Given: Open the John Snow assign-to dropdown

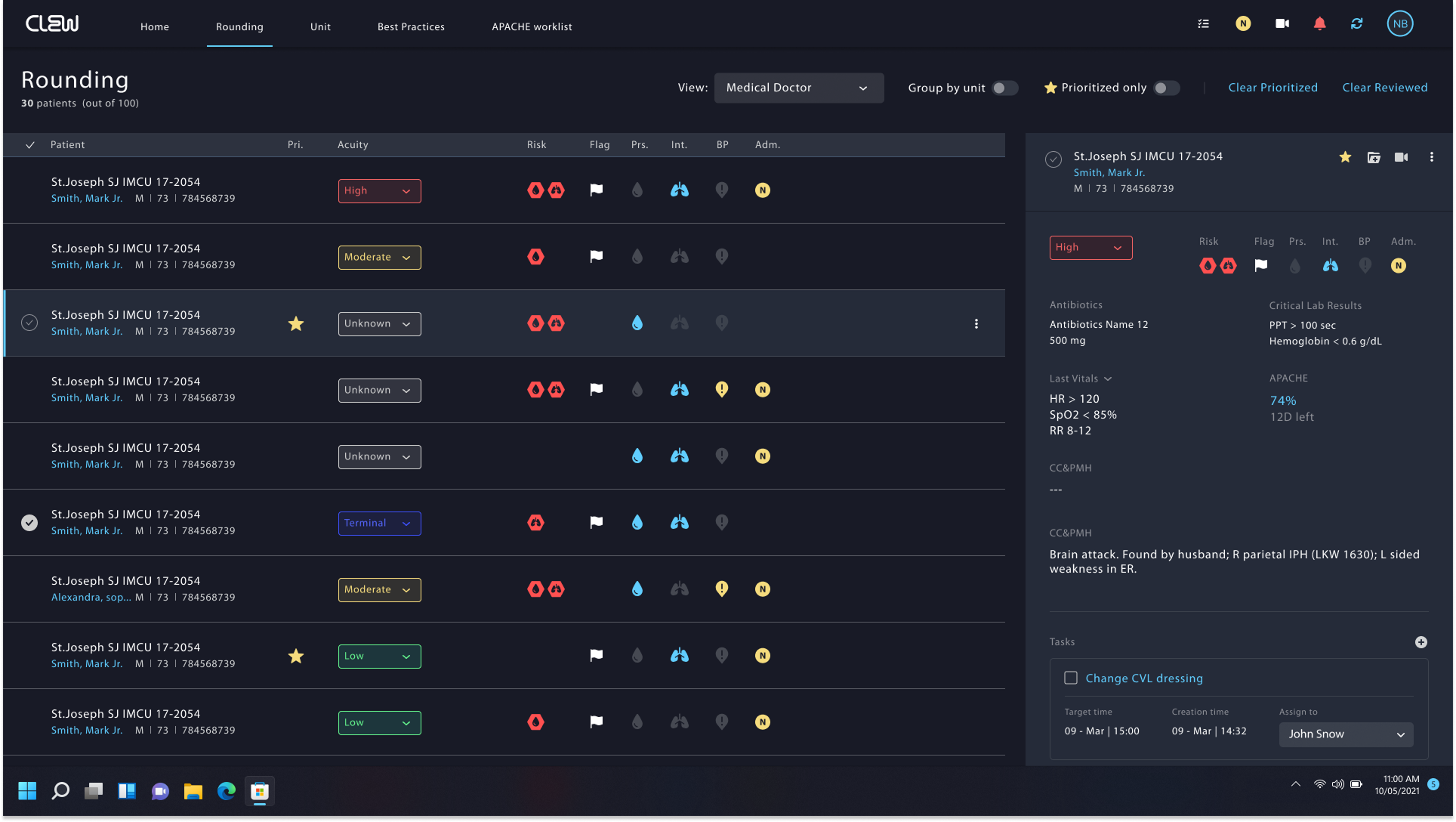Looking at the screenshot, I should [1346, 734].
